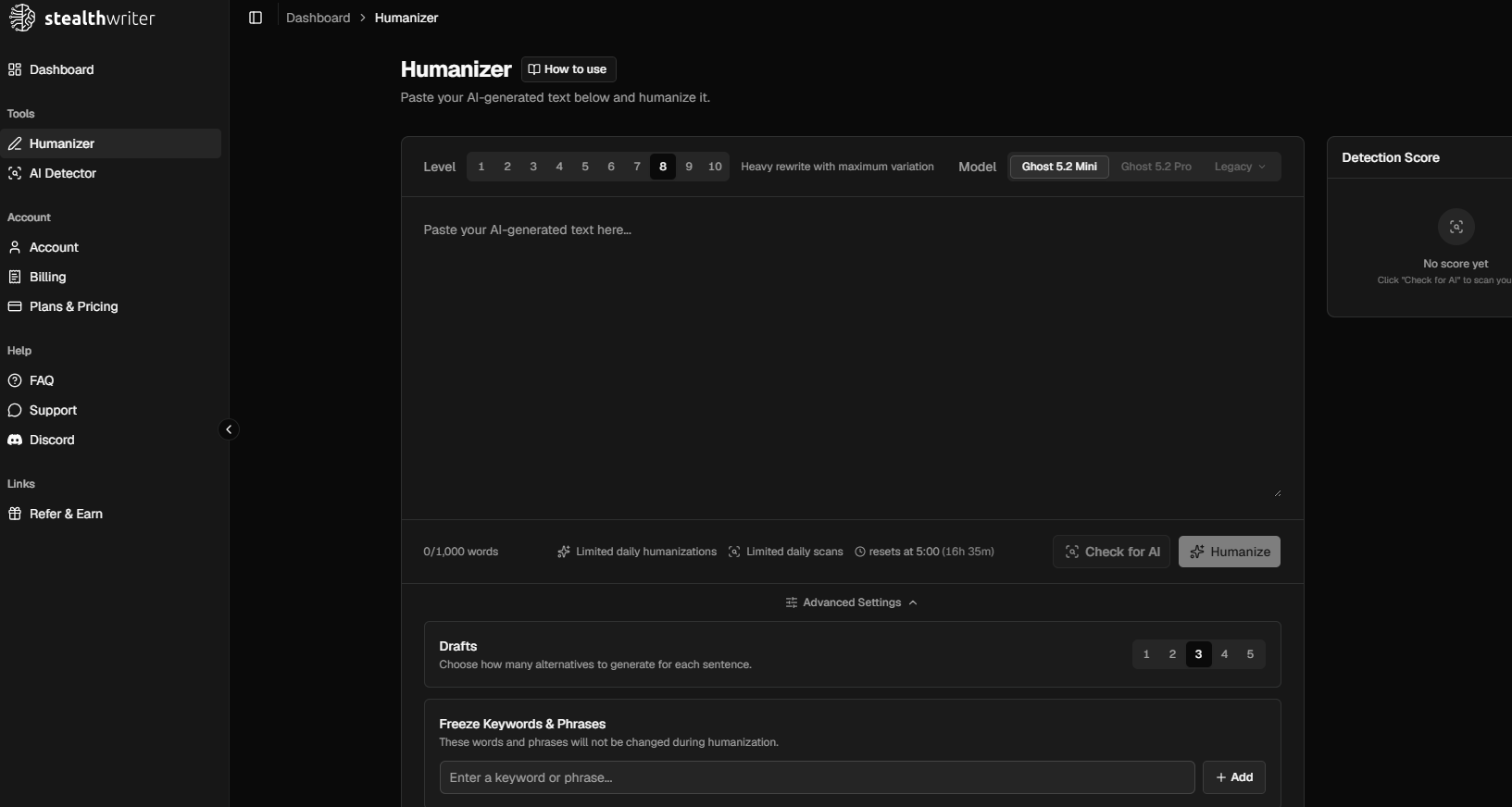Select humanization level 8
Screen dimensions: 1512x807
pyautogui.click(x=663, y=167)
